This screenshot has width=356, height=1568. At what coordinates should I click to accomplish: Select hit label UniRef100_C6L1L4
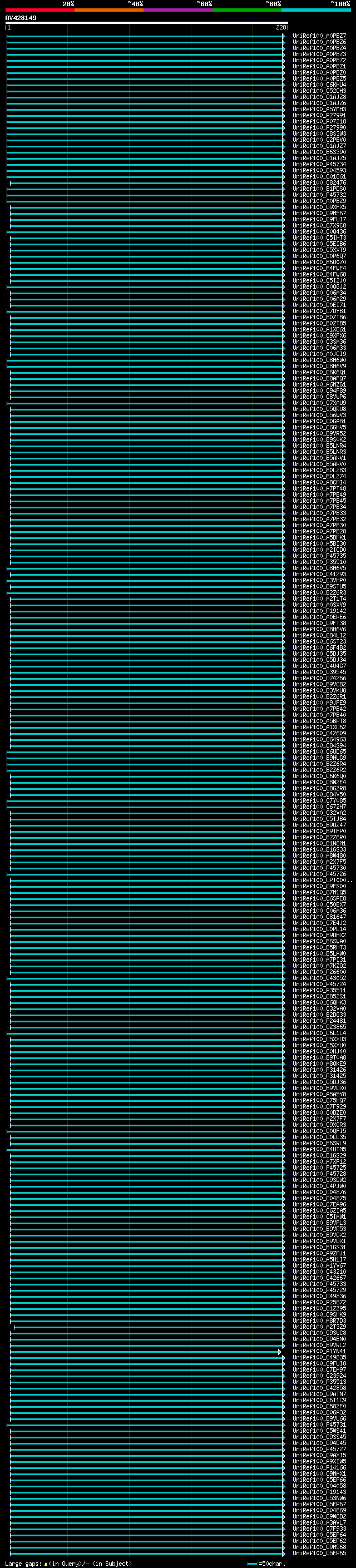tap(319, 1032)
